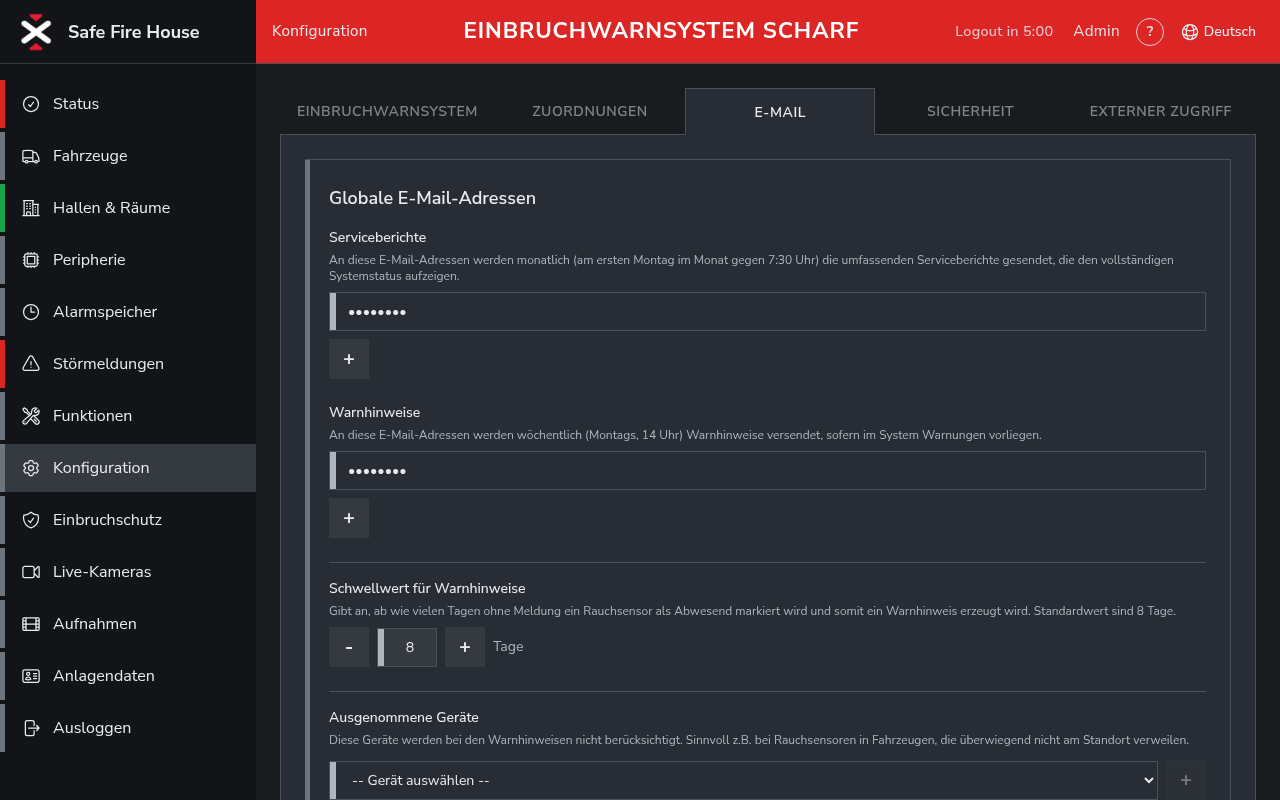
Task: Click the Ausloggen exit icon
Action: (x=31, y=728)
